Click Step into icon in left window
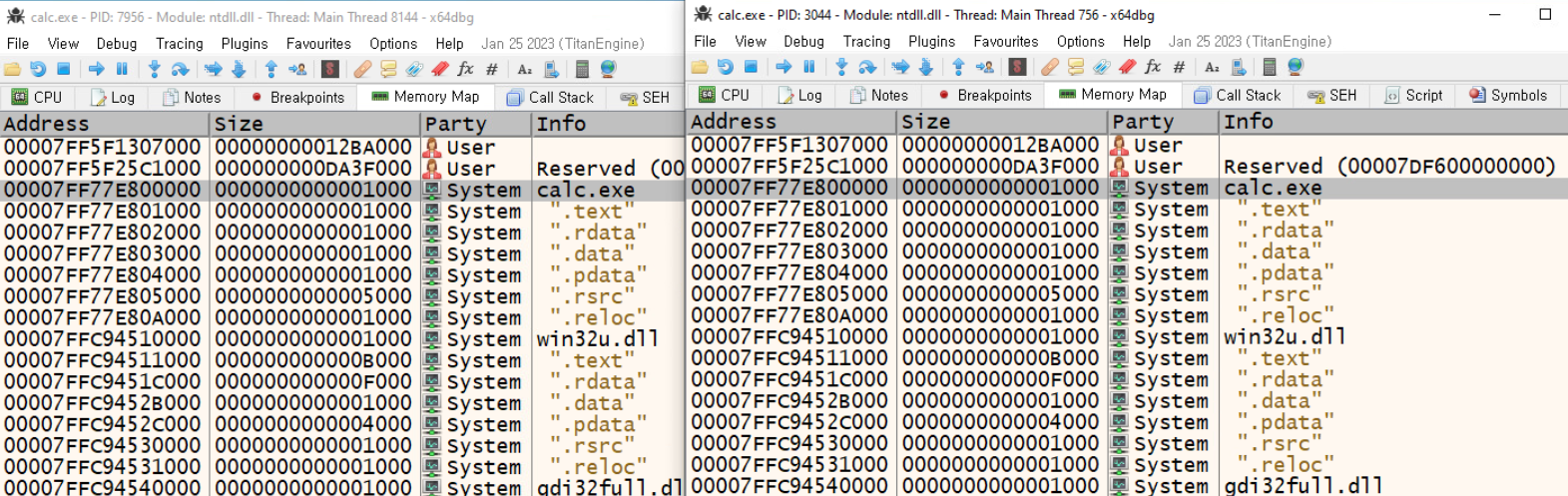Image resolution: width=1568 pixels, height=496 pixels. click(x=154, y=69)
